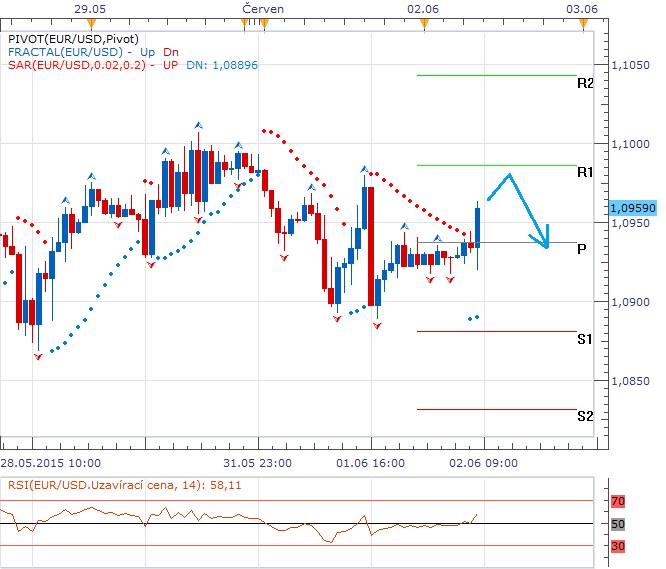Click the green R2 resistance line
Viewport: 666px width, 569px height.
click(495, 75)
